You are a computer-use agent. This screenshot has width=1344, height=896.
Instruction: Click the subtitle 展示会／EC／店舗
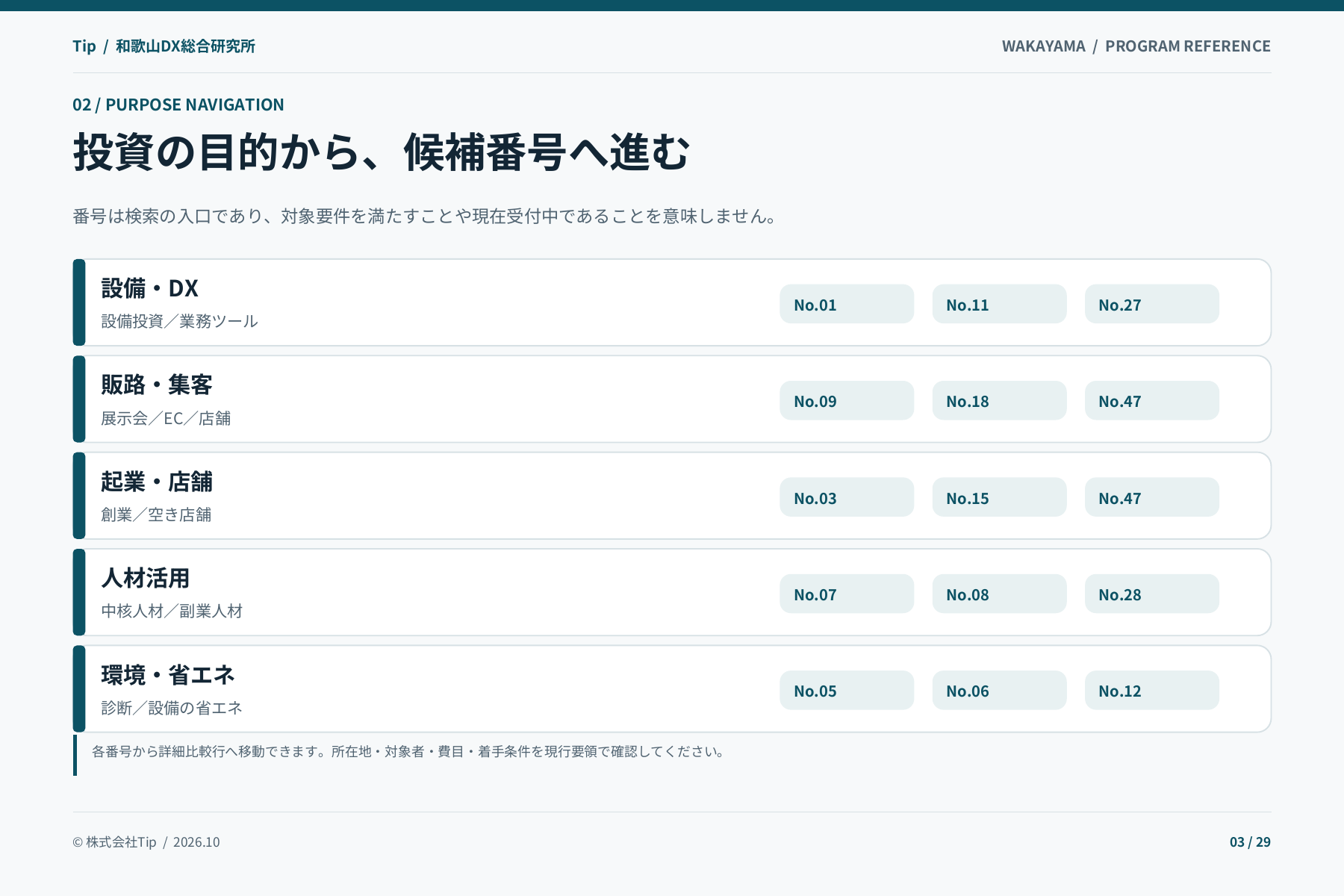(166, 418)
